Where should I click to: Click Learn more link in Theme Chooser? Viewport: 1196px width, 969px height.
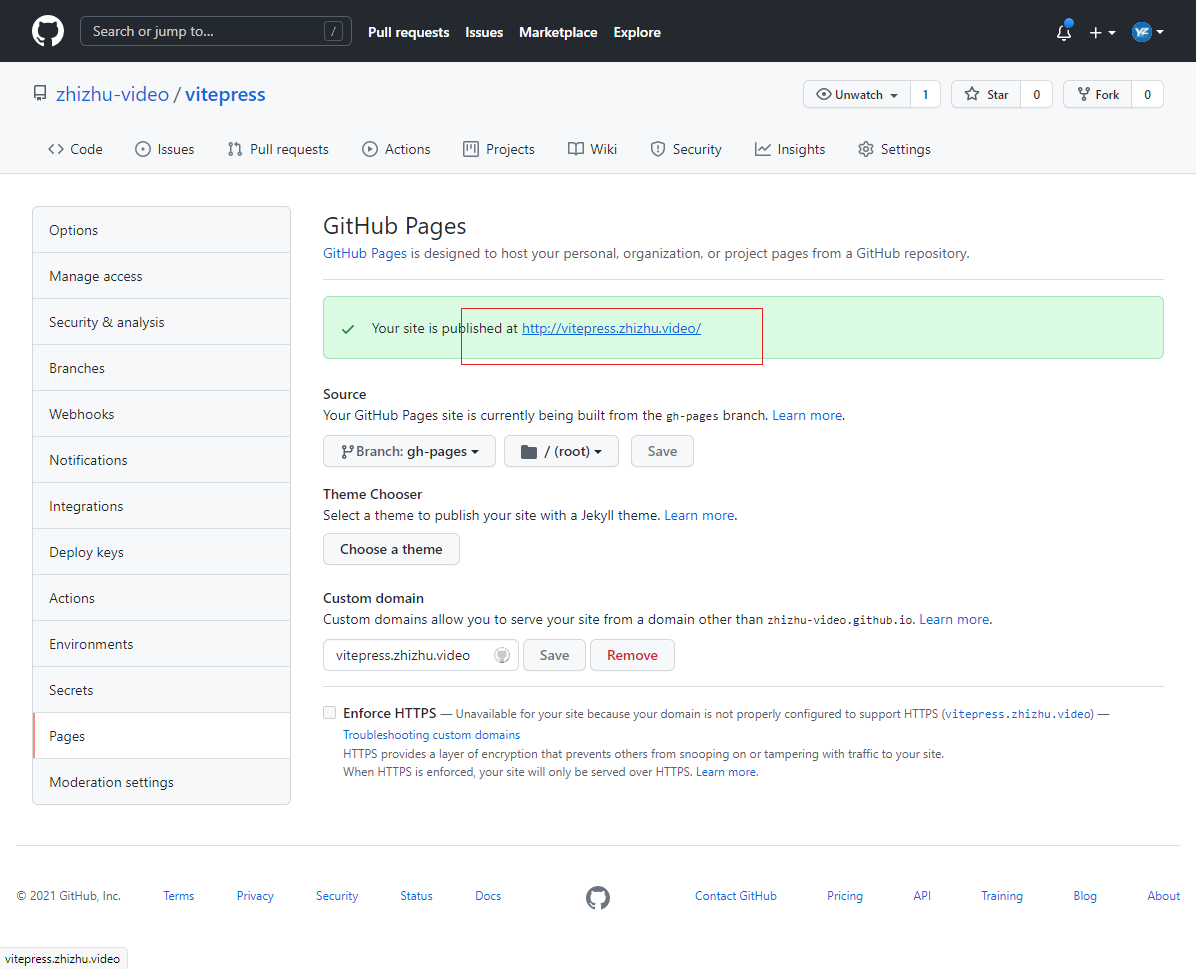pos(699,515)
